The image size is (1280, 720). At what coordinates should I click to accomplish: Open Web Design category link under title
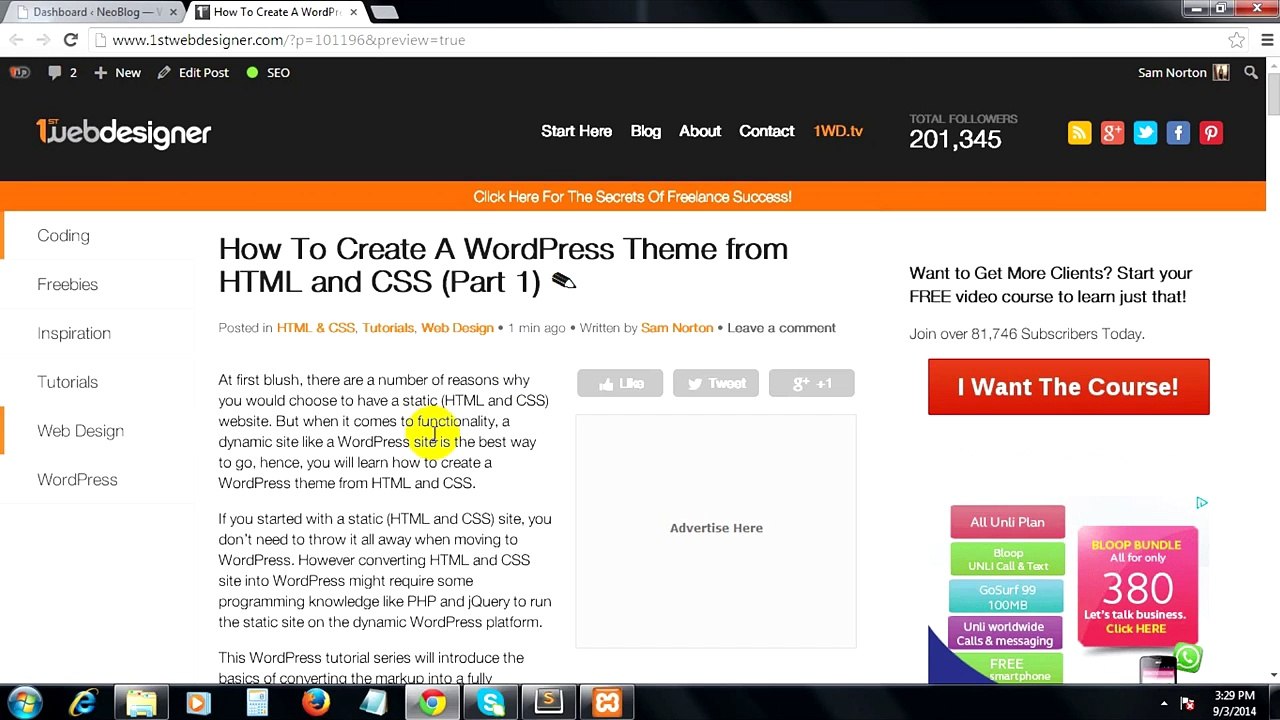(457, 328)
